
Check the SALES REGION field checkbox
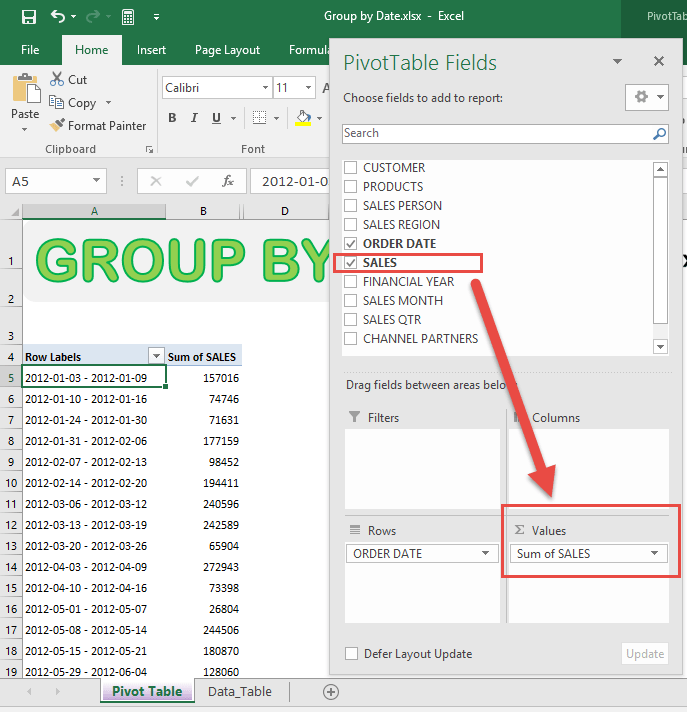pos(351,224)
